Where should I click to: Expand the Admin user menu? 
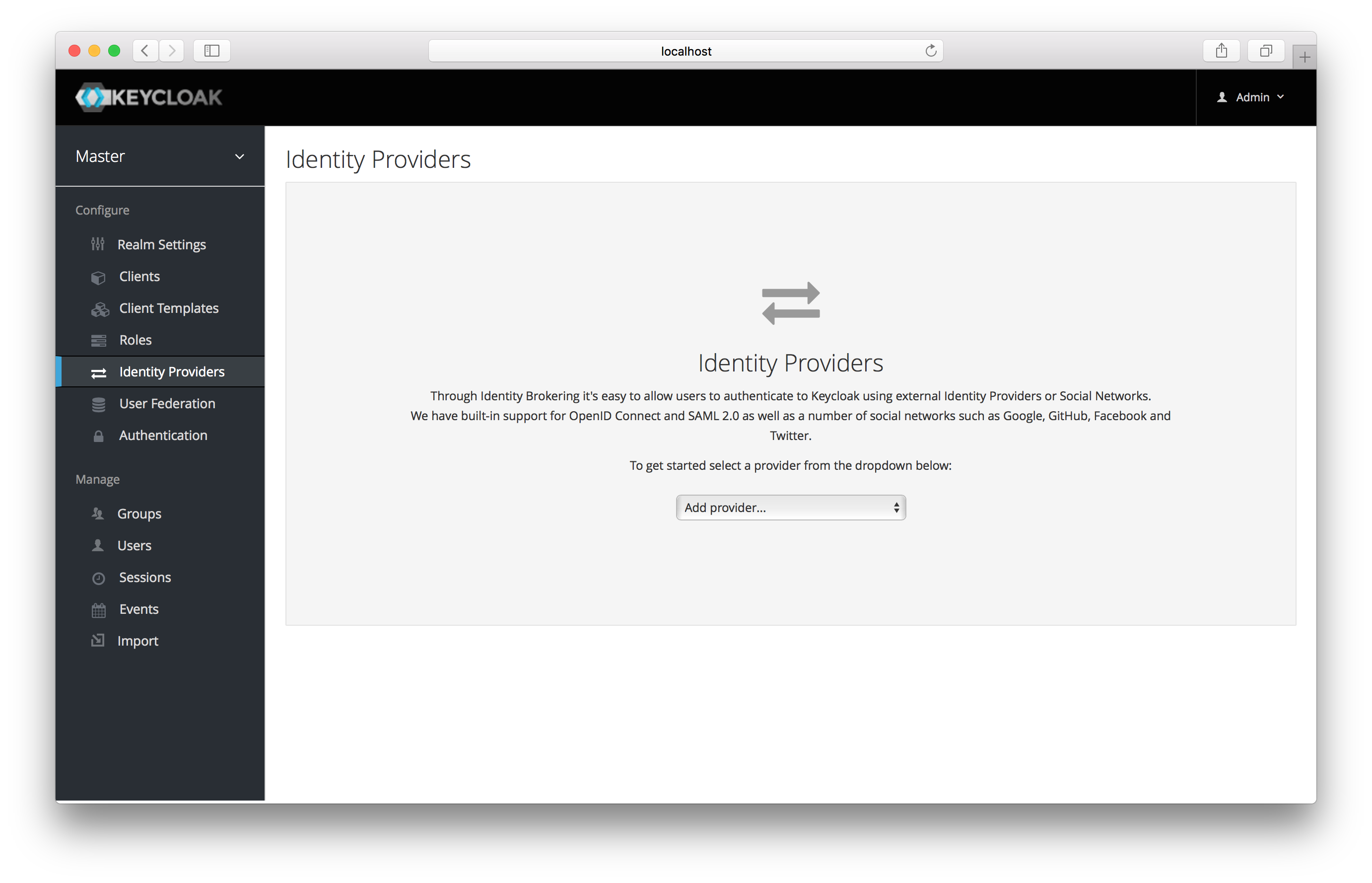tap(1250, 97)
